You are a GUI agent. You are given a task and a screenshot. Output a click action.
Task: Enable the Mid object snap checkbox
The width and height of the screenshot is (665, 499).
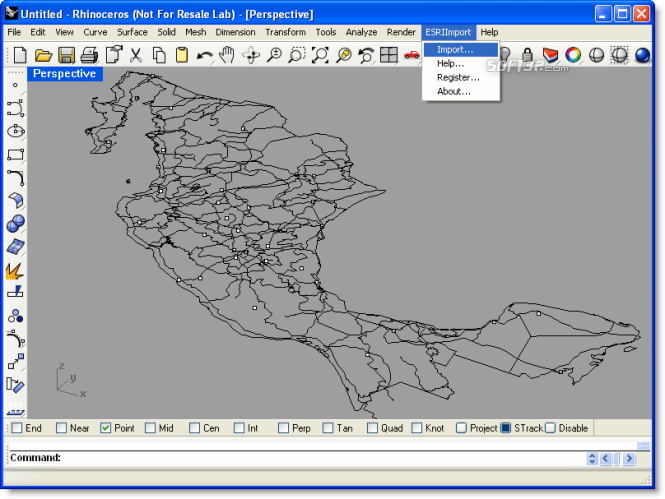(150, 428)
